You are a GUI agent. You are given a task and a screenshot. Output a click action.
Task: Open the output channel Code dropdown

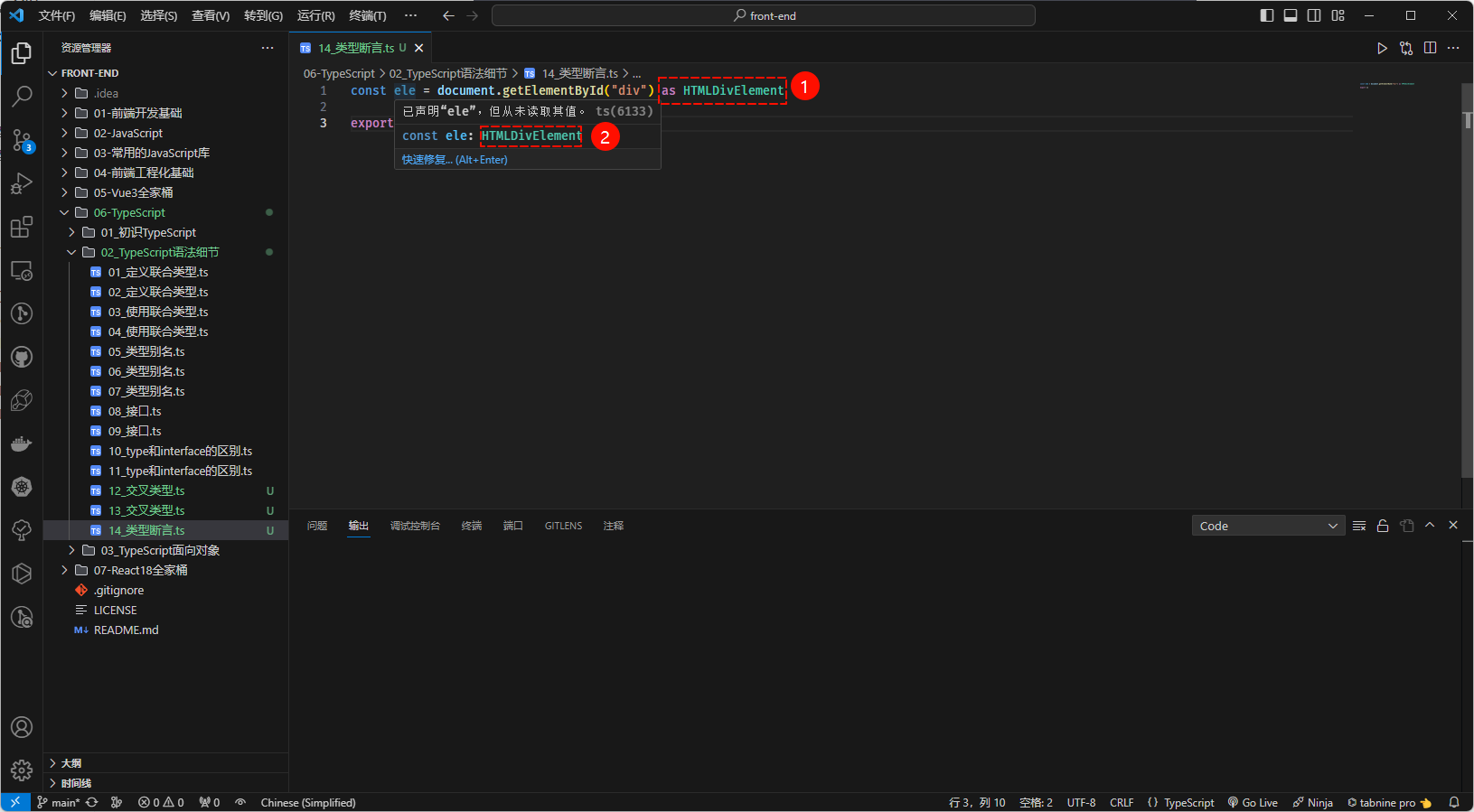click(x=1268, y=526)
